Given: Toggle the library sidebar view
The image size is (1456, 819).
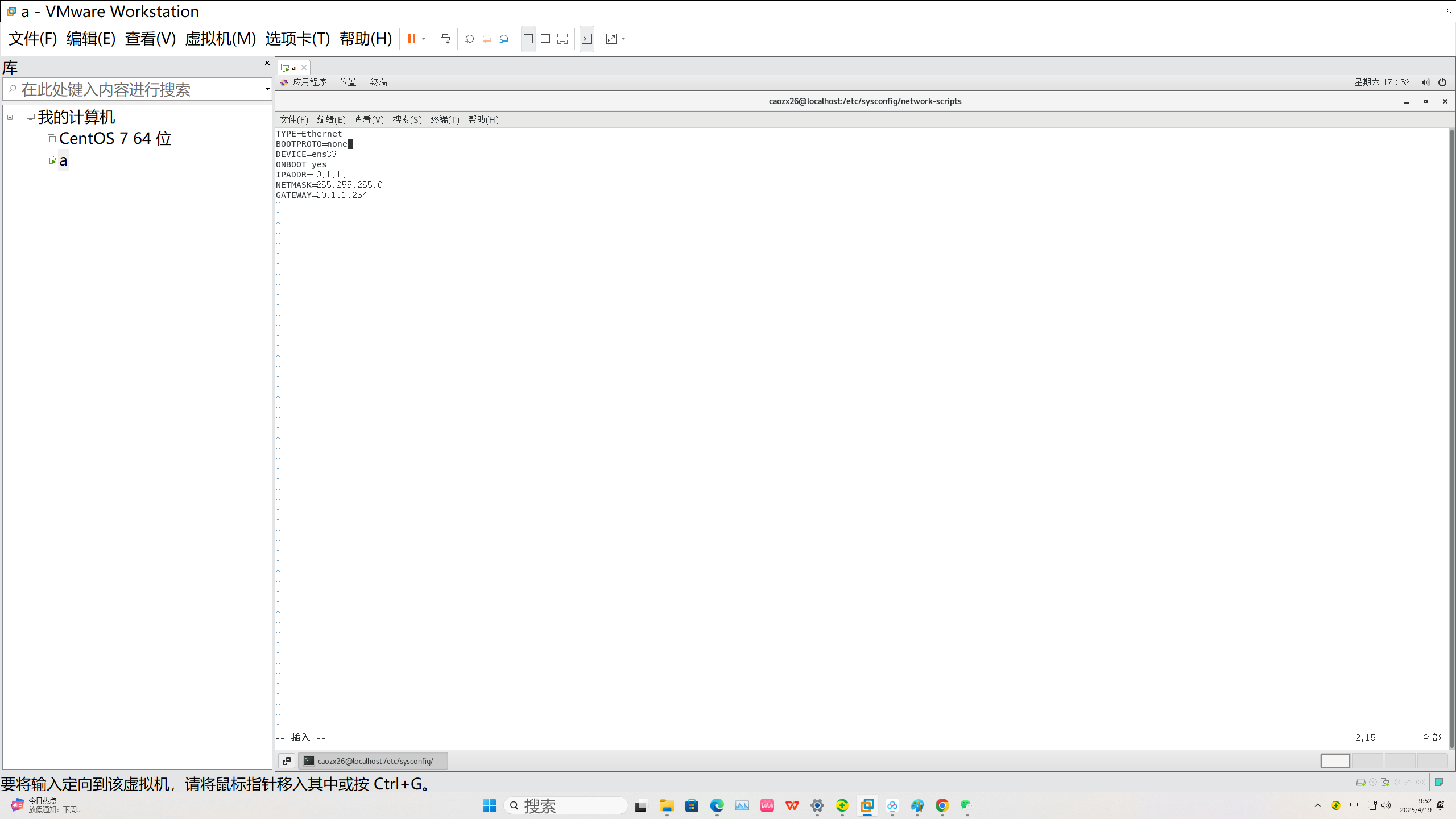Looking at the screenshot, I should [x=528, y=39].
